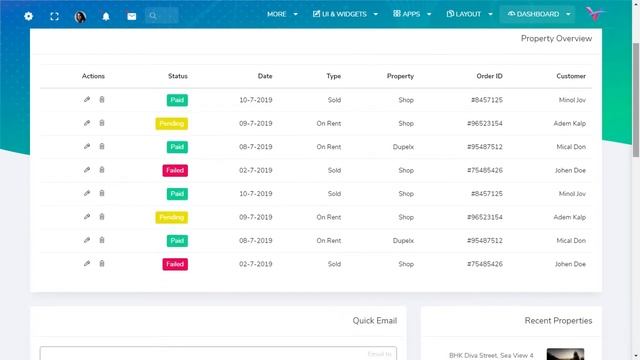Expand the APPS dropdown menu
Screen dimensions: 640x360
point(412,14)
